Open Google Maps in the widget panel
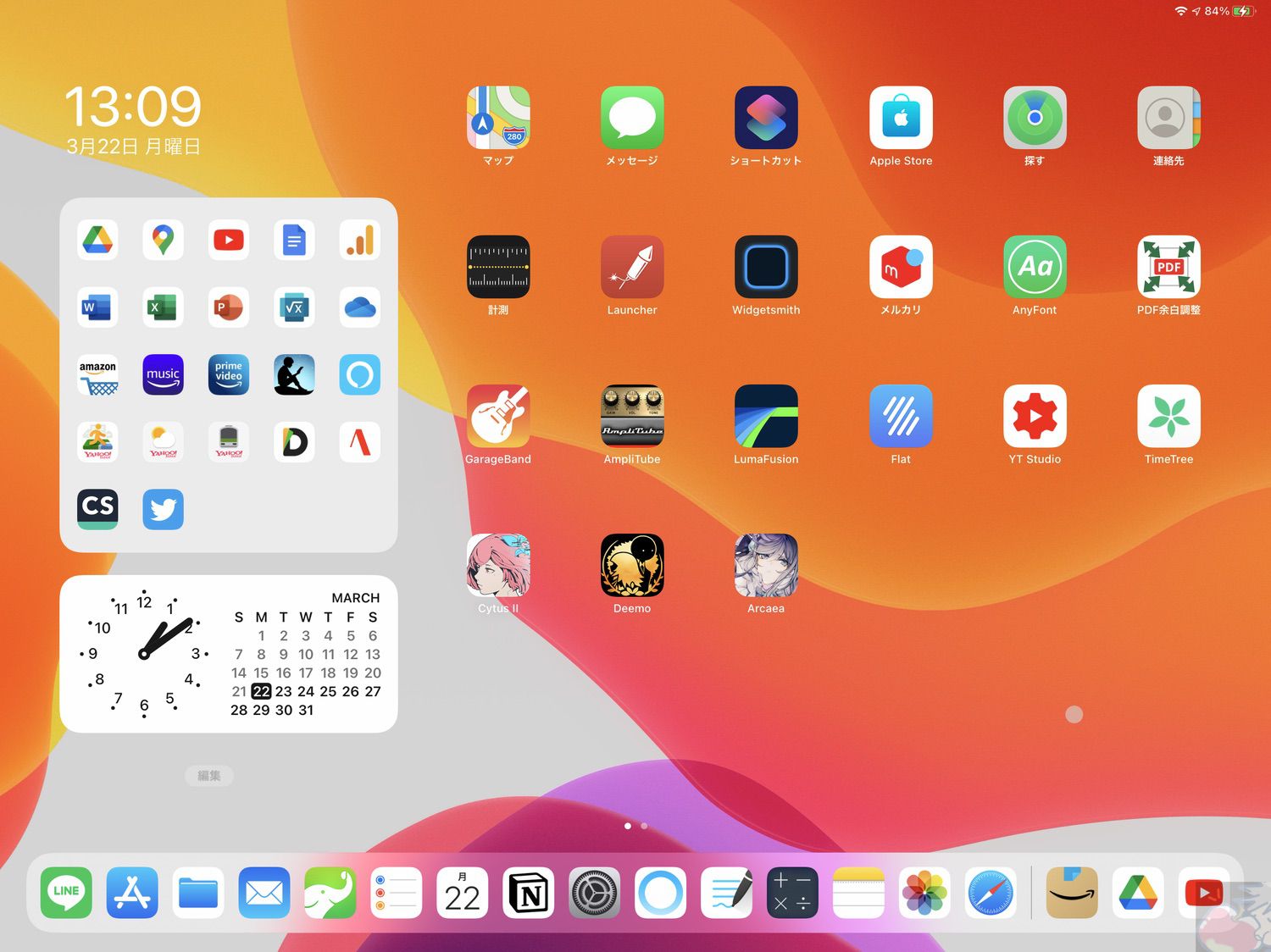1271x952 pixels. pyautogui.click(x=163, y=240)
